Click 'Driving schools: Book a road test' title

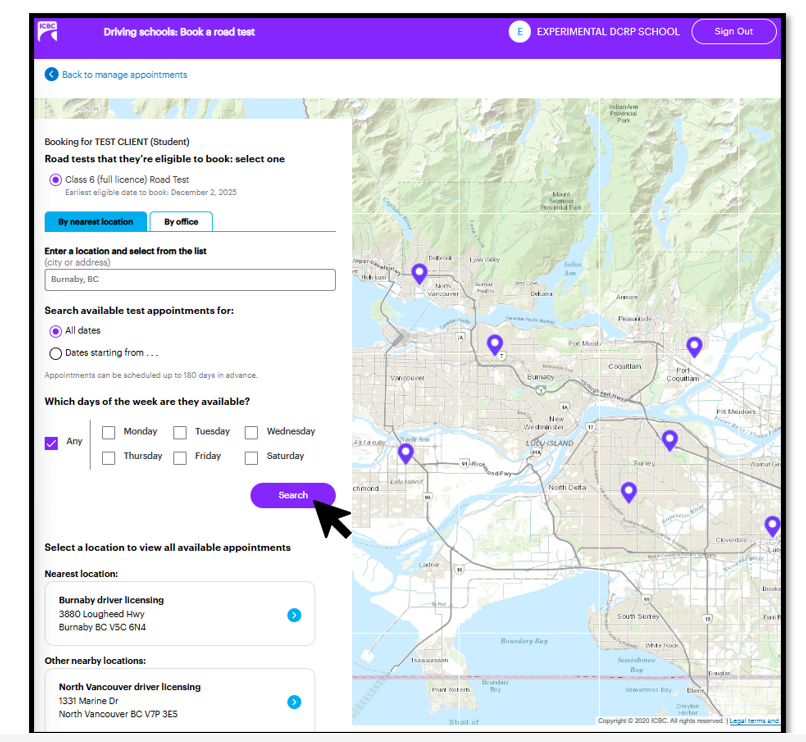(x=179, y=32)
